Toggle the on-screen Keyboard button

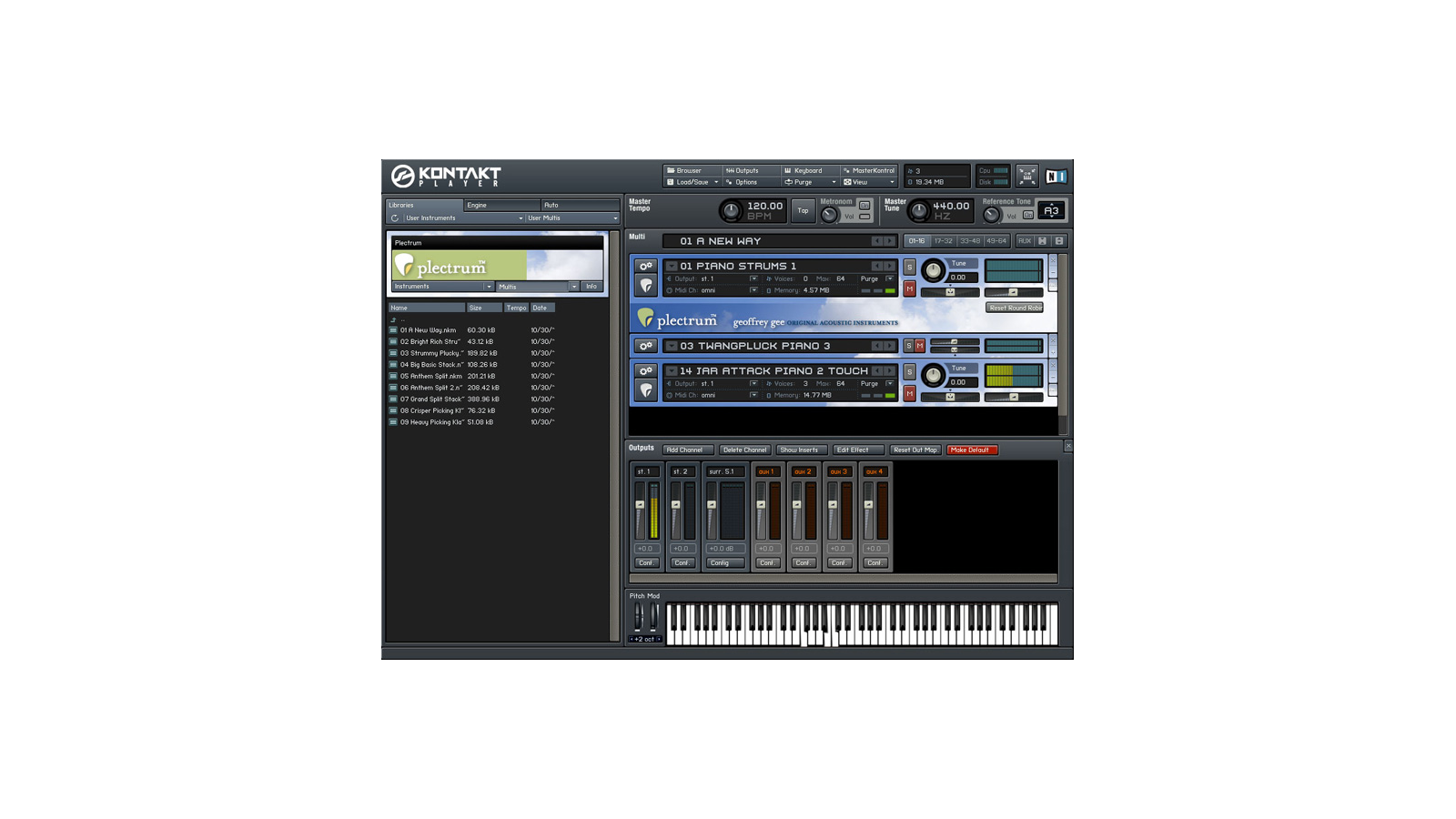[810, 170]
